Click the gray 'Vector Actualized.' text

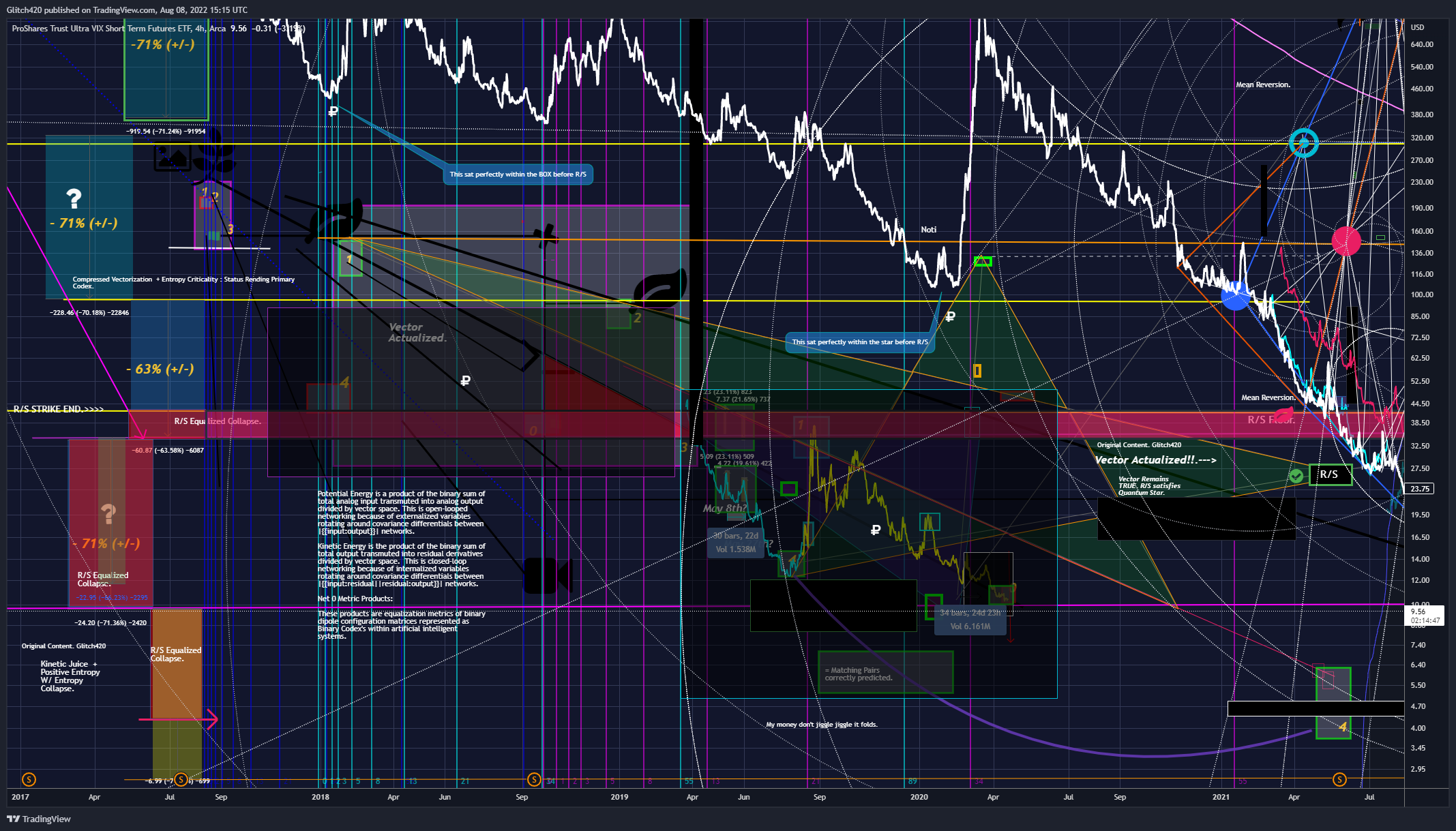[417, 333]
